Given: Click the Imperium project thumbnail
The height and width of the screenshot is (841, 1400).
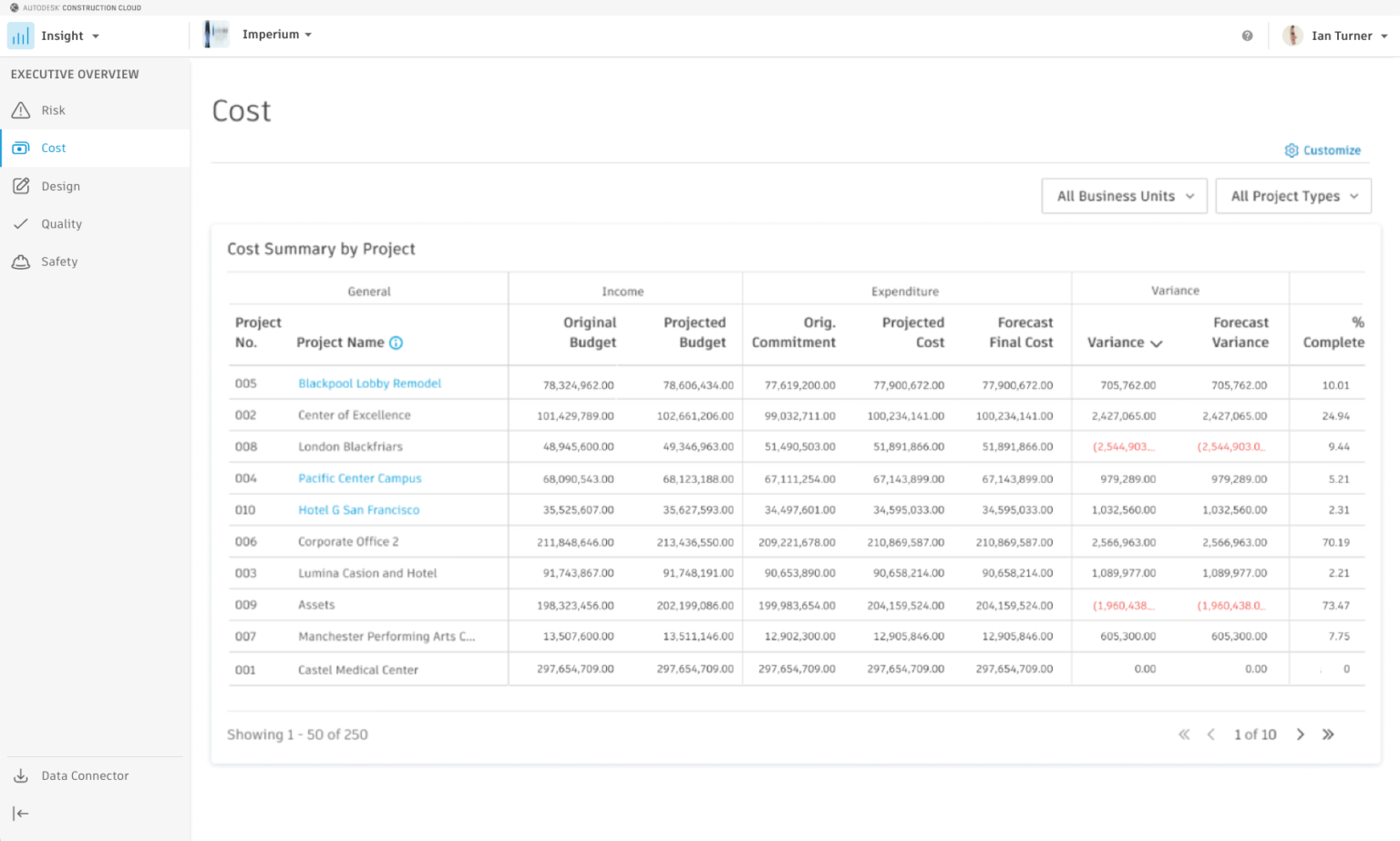Looking at the screenshot, I should [x=216, y=35].
